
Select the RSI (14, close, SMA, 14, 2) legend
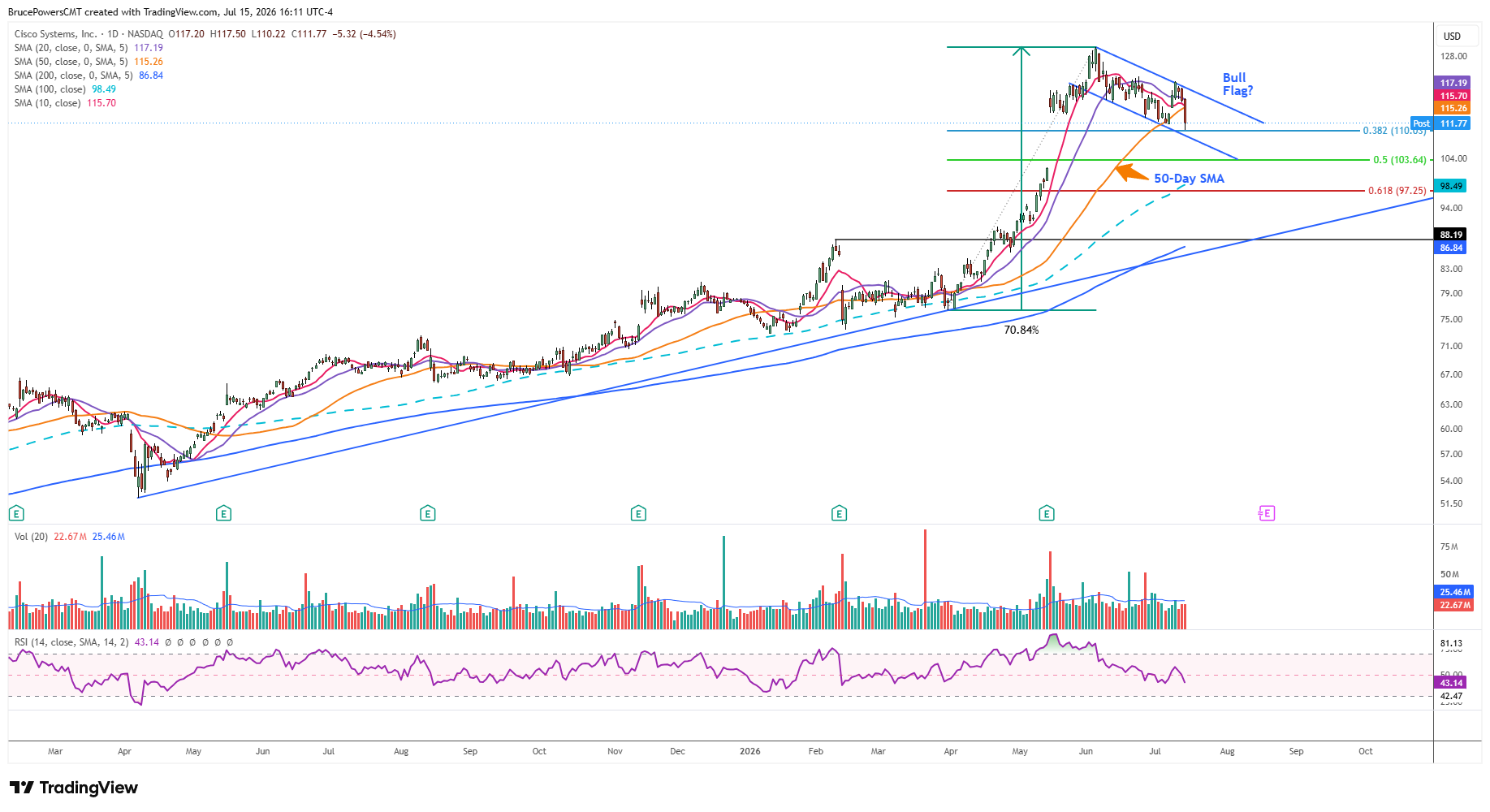71,642
